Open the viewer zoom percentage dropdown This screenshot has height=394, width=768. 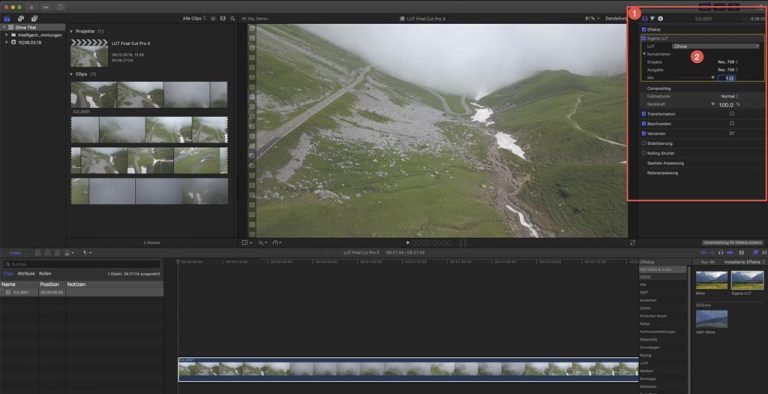(x=592, y=19)
